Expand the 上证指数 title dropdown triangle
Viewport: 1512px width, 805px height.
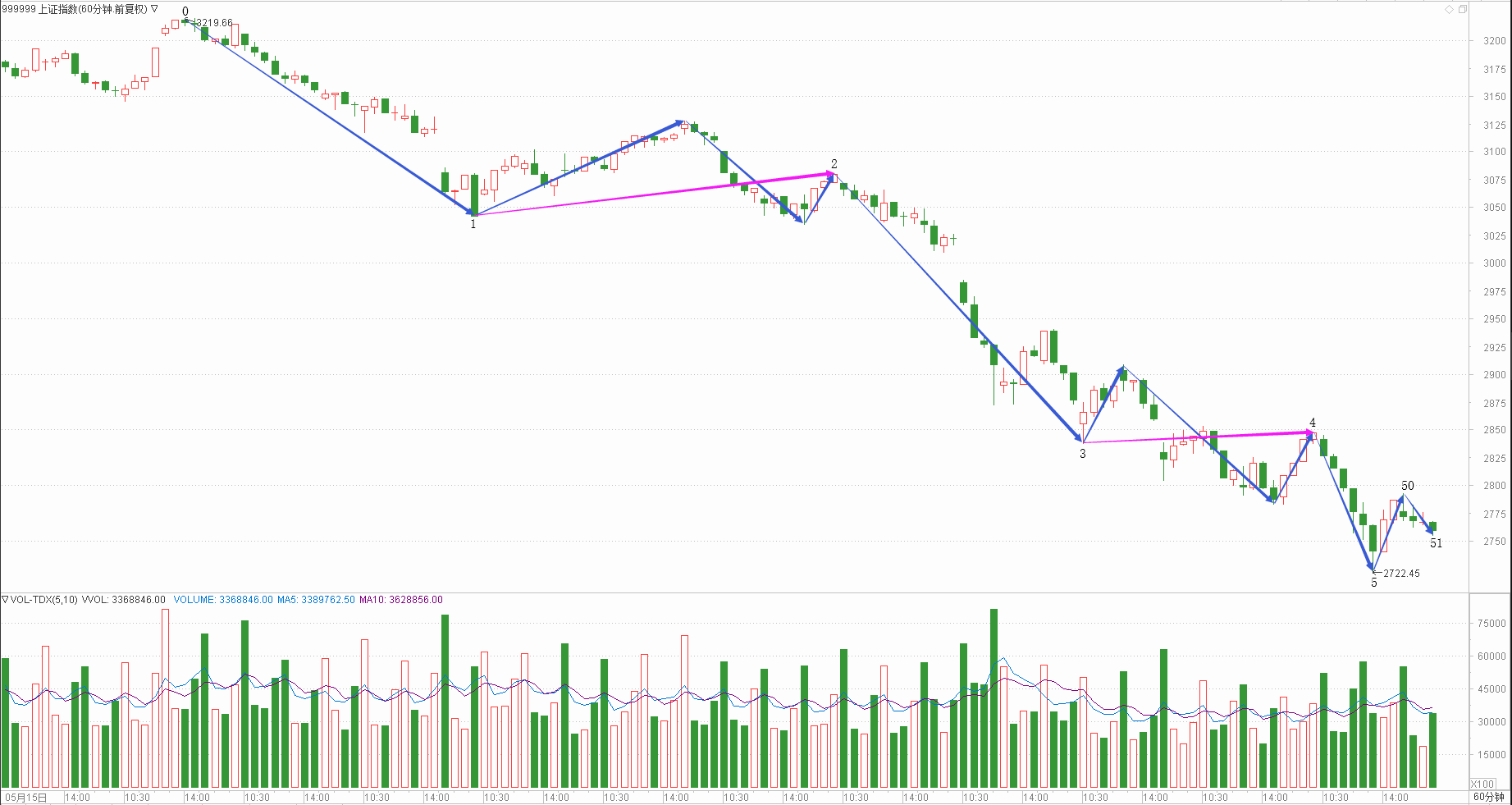[x=154, y=9]
